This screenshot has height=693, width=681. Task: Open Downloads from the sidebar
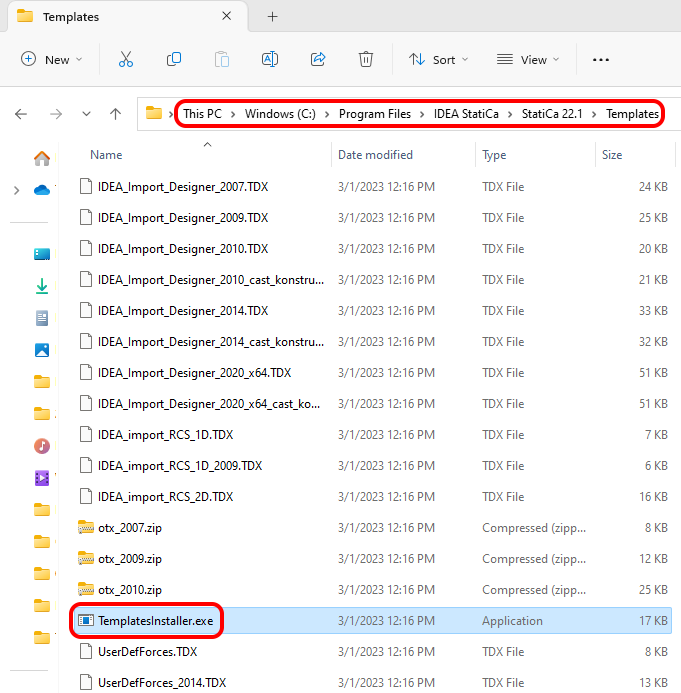pos(42,287)
